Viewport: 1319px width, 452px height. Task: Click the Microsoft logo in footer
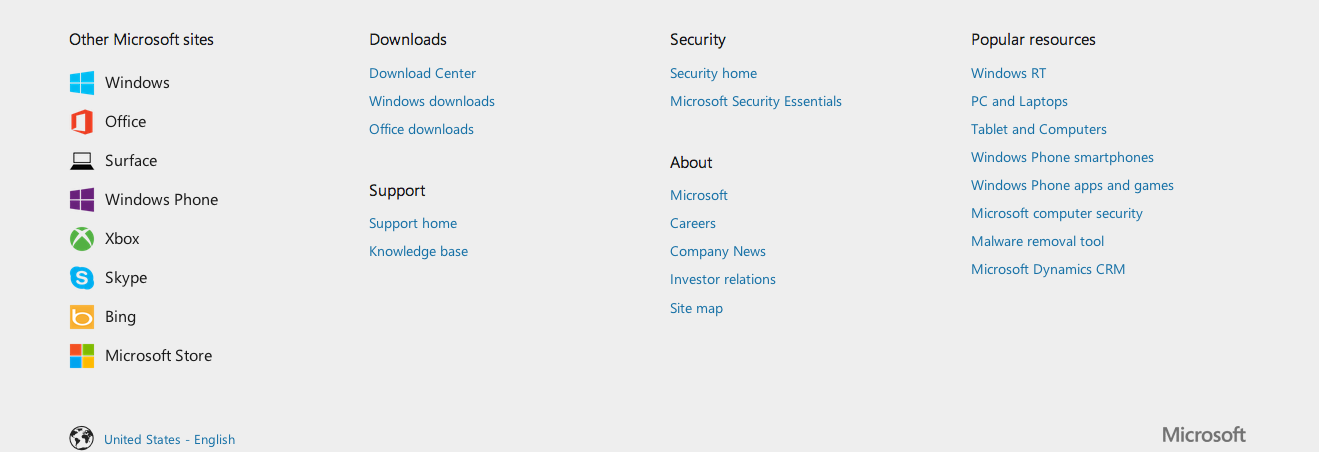[1204, 435]
